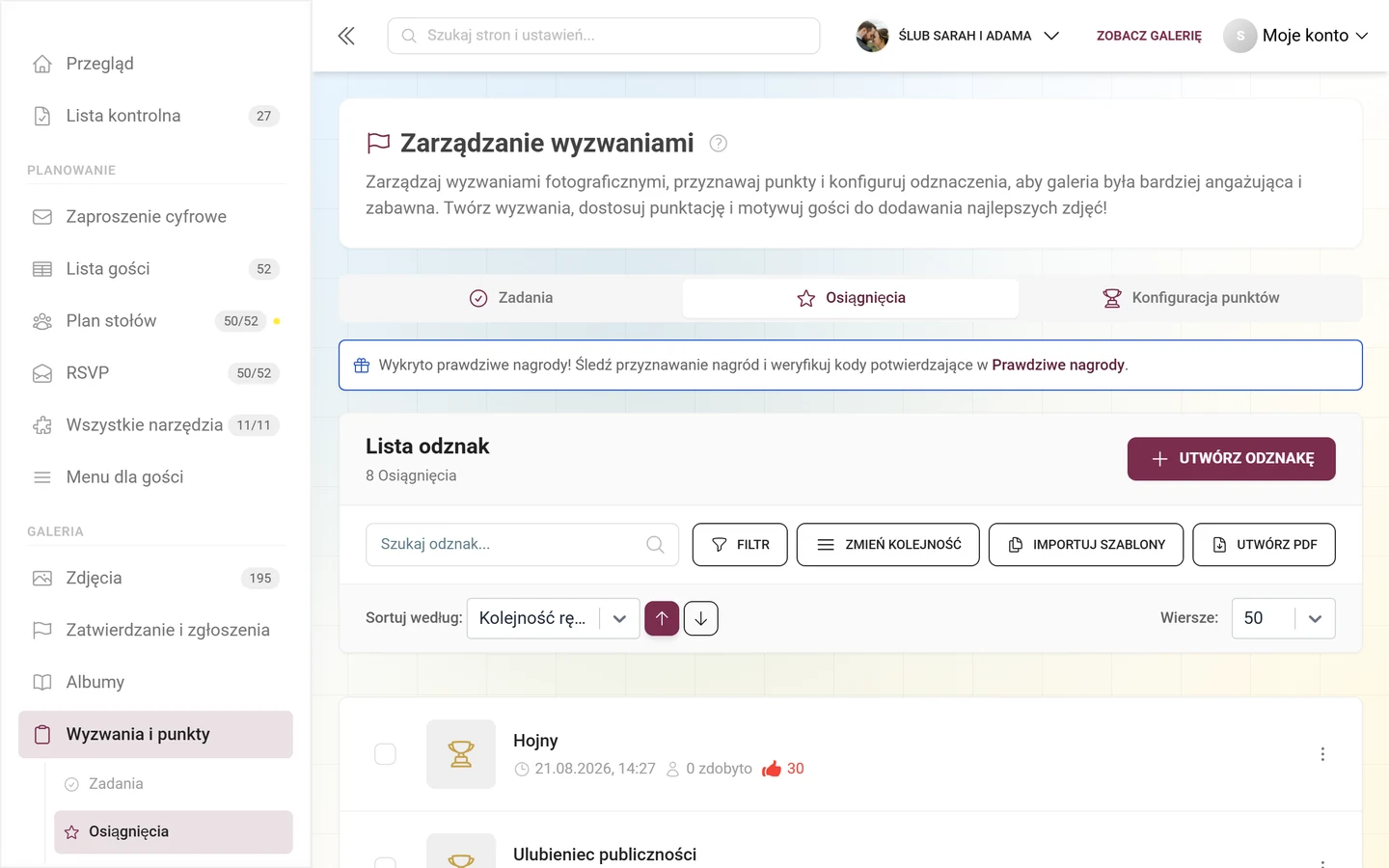The width and height of the screenshot is (1389, 868).
Task: Open the Zadania sub-item in the sidebar
Action: tap(174, 784)
